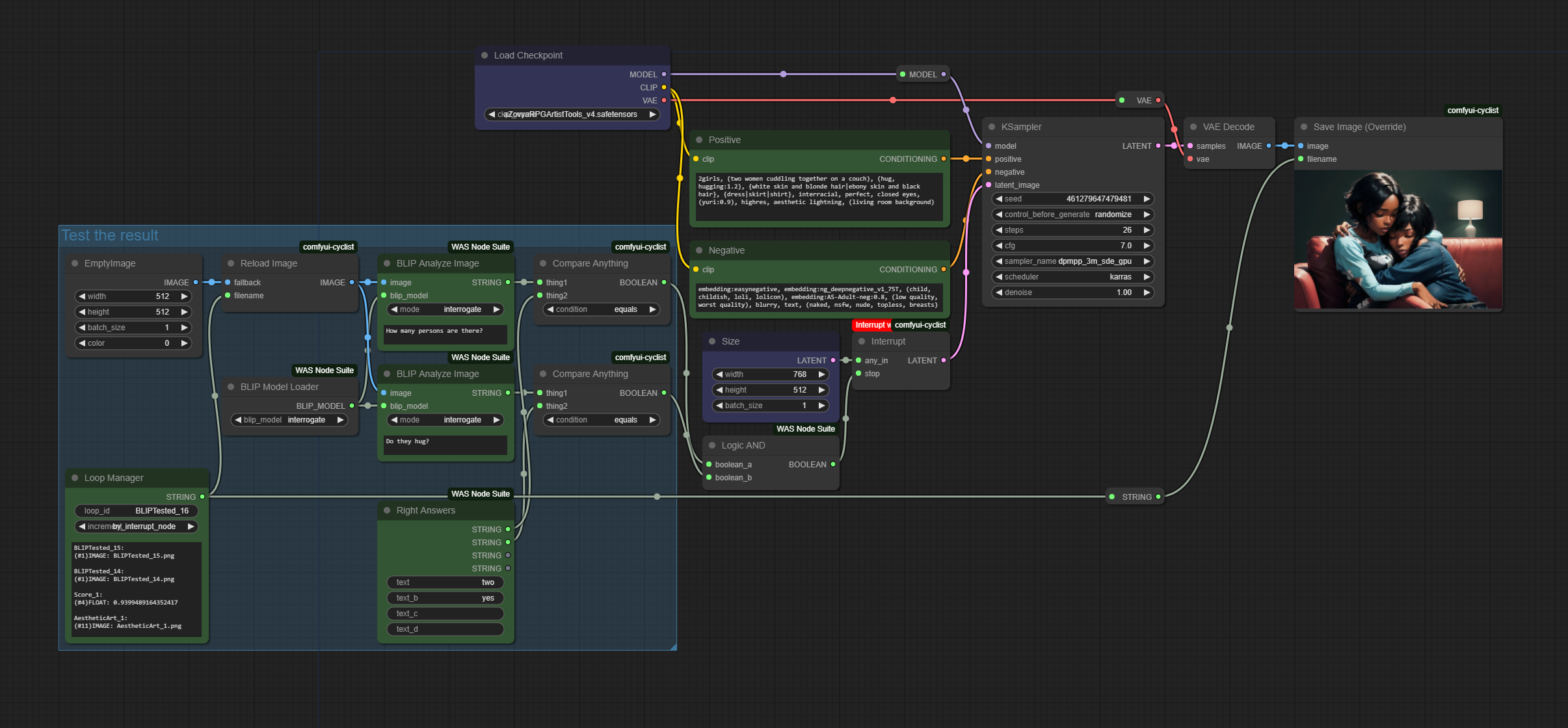Click the text_b field containing yes
Viewport: 1568px width, 728px height.
click(x=445, y=598)
